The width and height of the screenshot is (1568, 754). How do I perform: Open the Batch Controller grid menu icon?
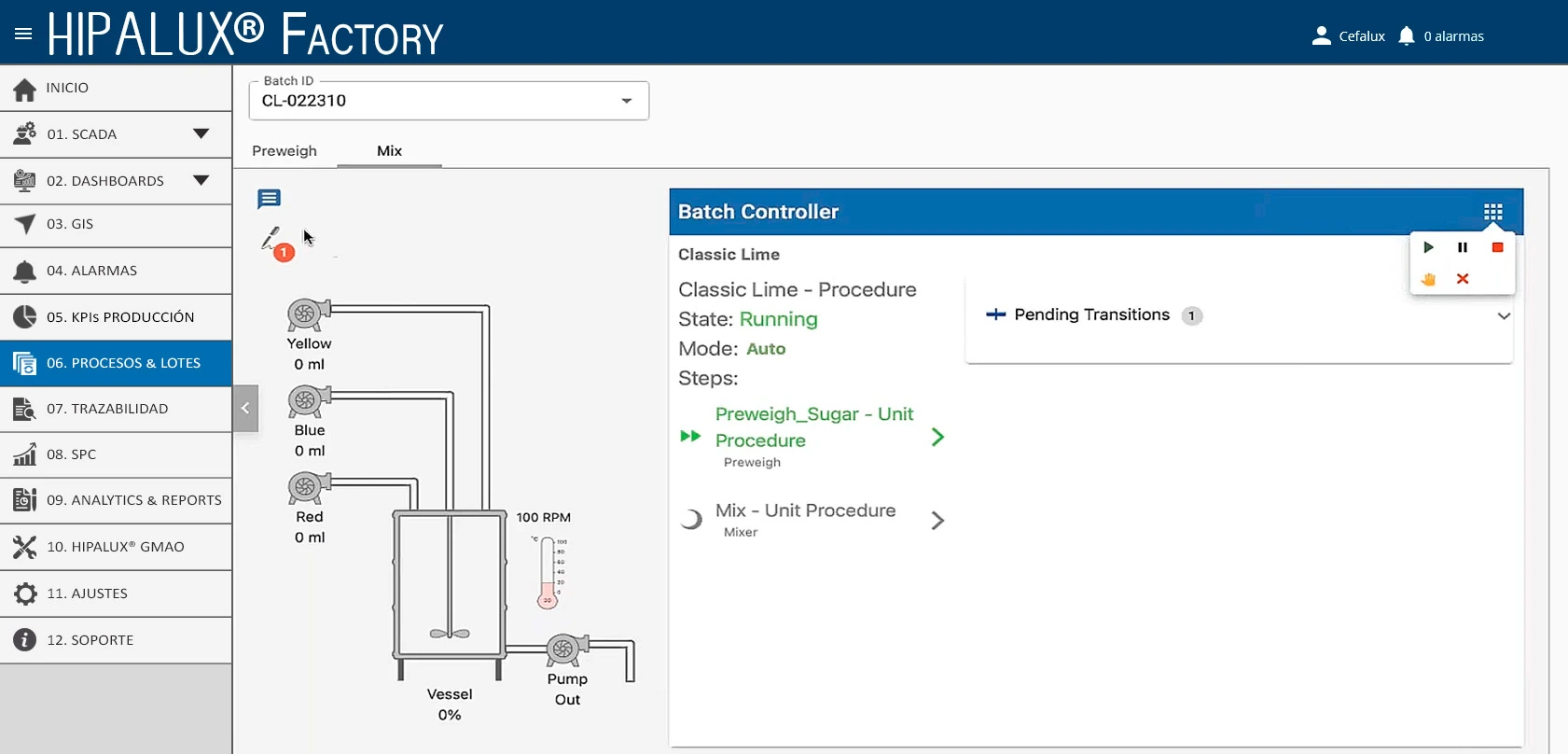(x=1493, y=212)
